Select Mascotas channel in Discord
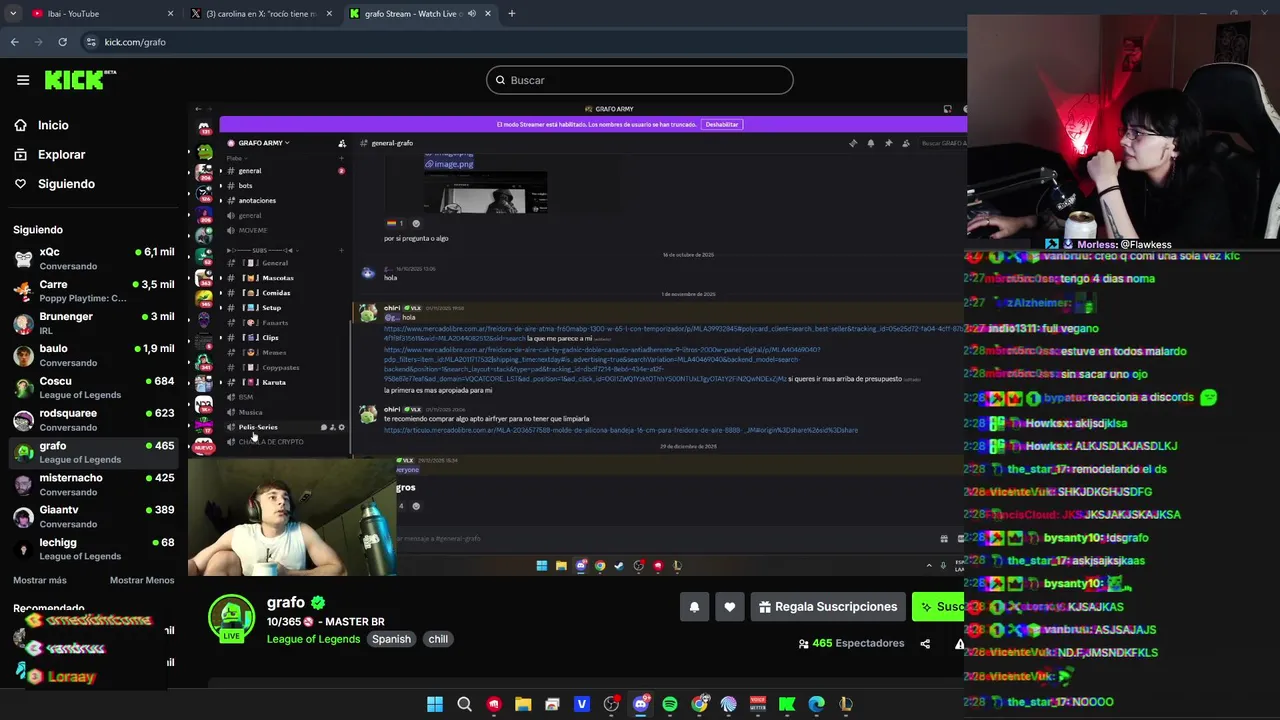 coord(284,278)
